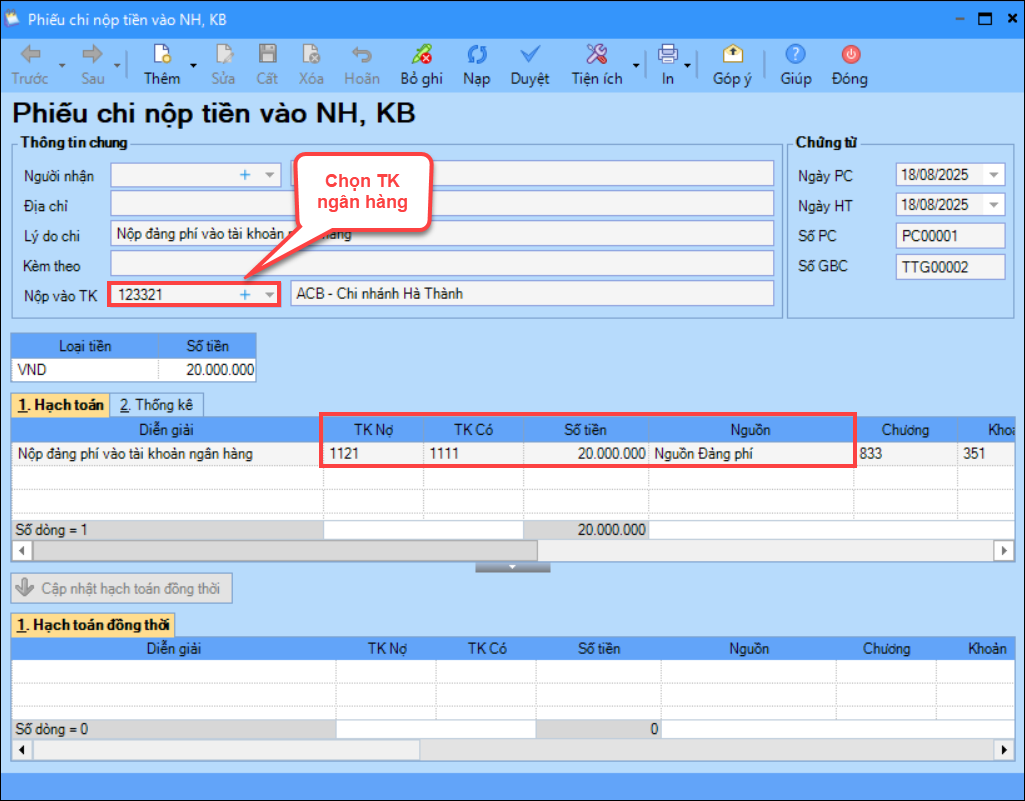Screen dimensions: 1025x801
Task: Click Hạch toán grid scrollbar right arrow
Action: coord(1004,551)
